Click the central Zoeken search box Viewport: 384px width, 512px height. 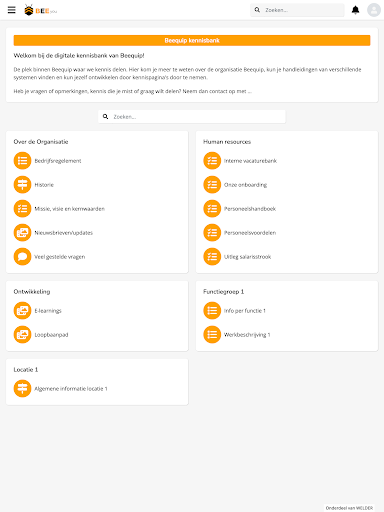tap(192, 117)
